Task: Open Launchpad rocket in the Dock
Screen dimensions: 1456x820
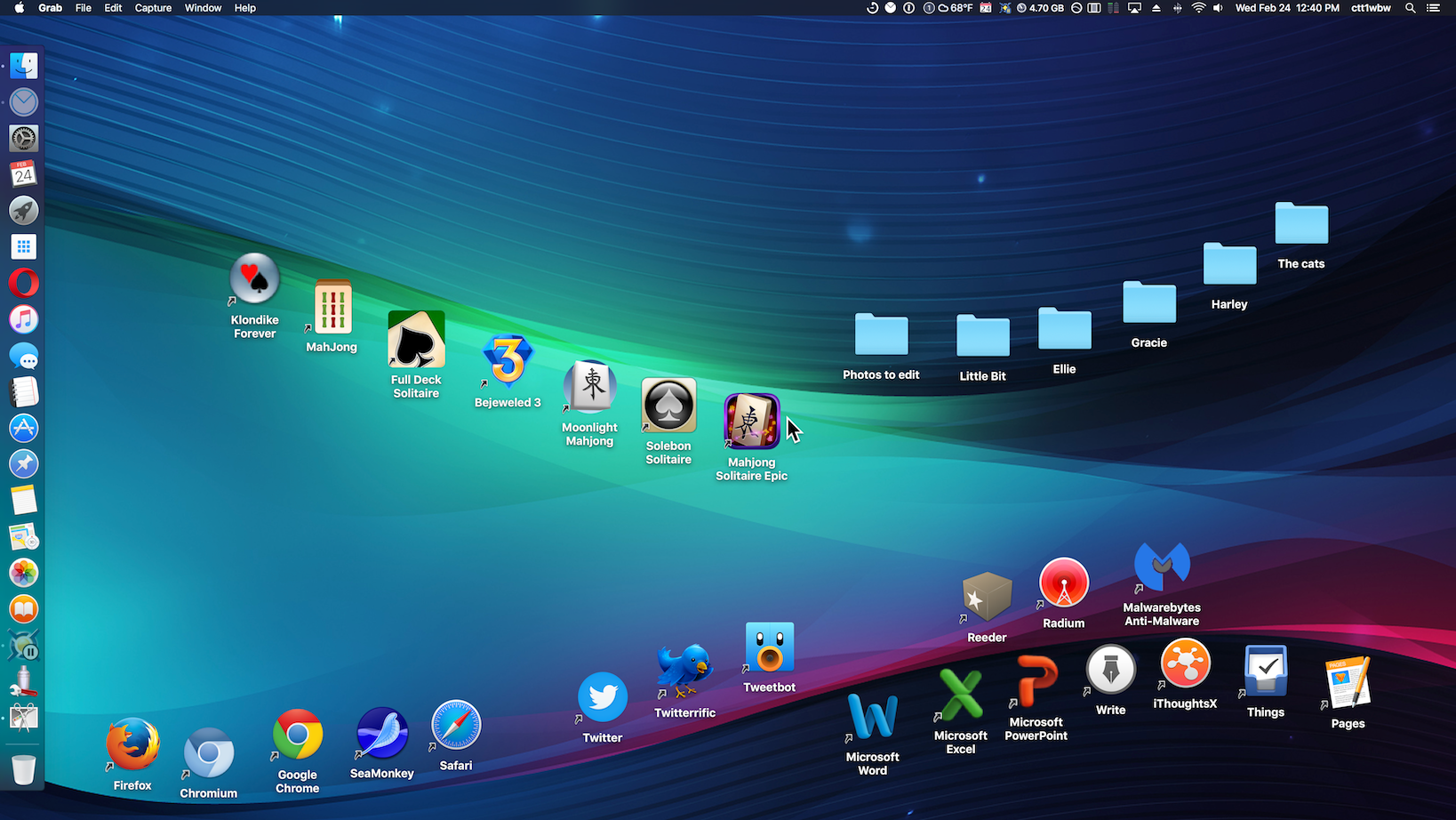Action: click(x=24, y=211)
